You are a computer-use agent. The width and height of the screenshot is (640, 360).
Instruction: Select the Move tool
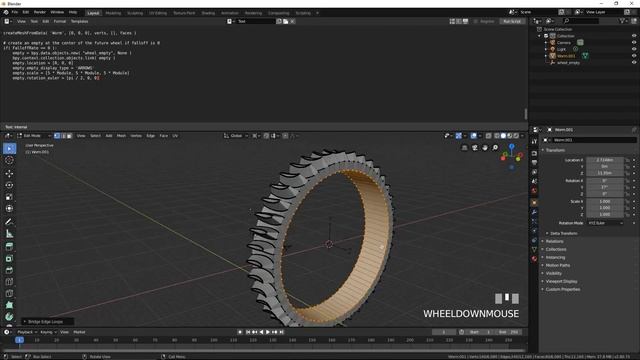click(9, 173)
